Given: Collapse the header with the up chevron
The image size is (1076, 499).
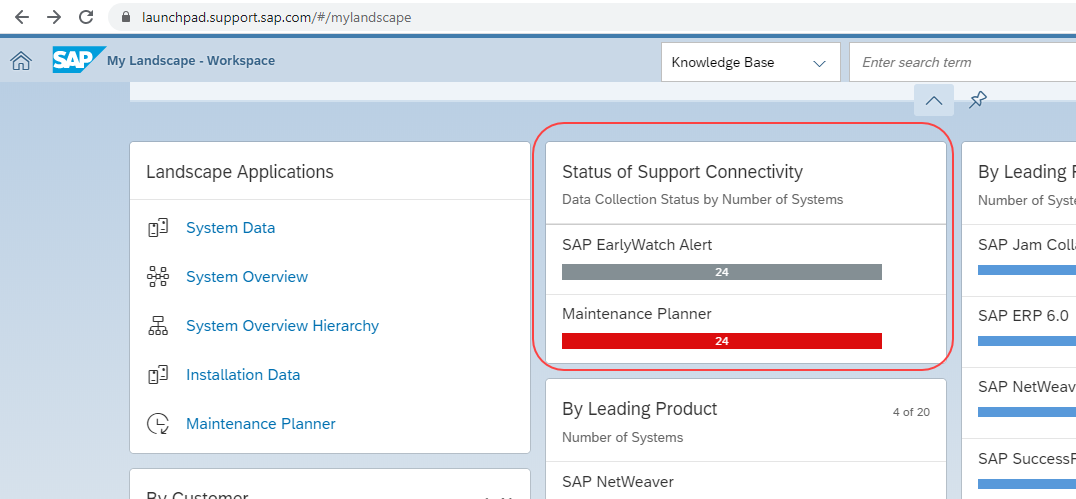Looking at the screenshot, I should click(933, 100).
